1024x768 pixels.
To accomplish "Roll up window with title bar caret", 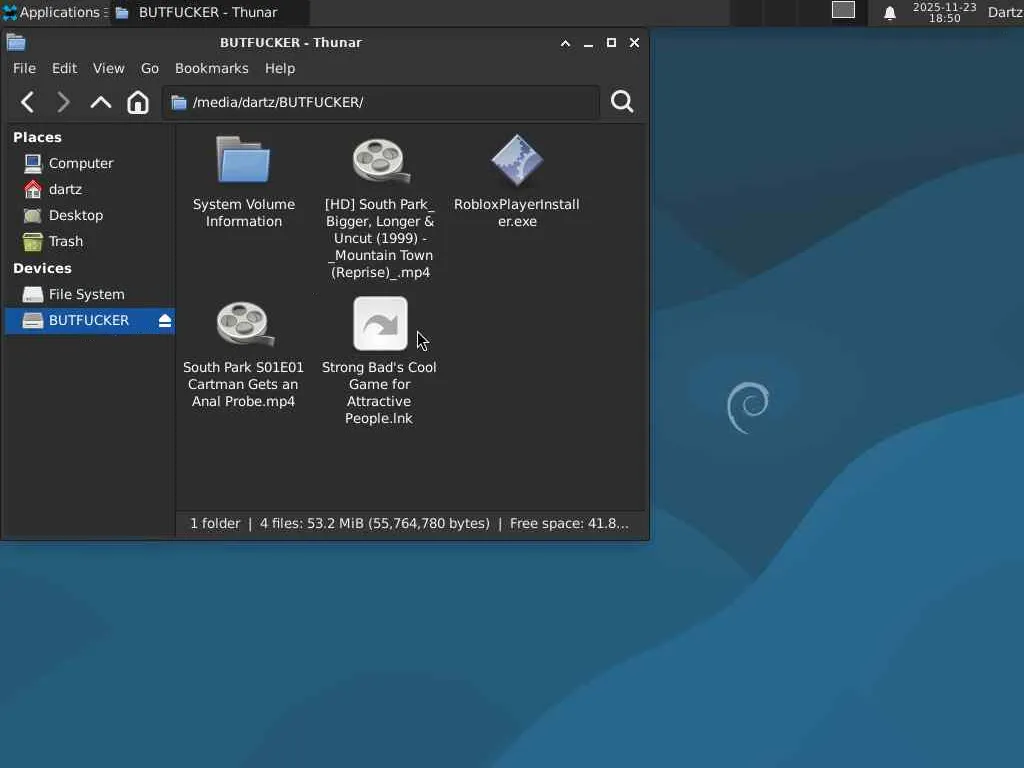I will click(x=566, y=43).
